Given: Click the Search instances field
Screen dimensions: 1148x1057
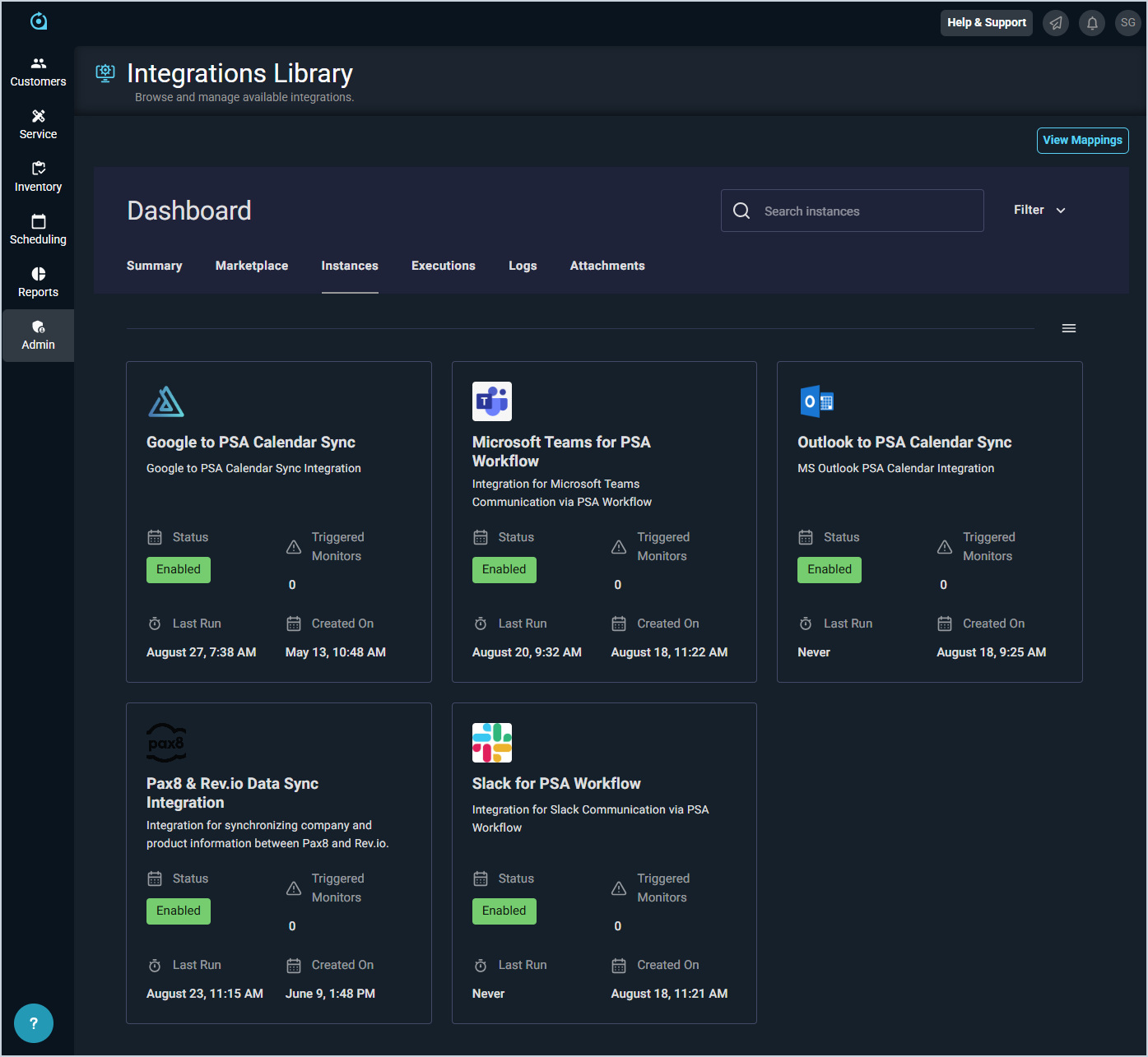Looking at the screenshot, I should point(864,211).
